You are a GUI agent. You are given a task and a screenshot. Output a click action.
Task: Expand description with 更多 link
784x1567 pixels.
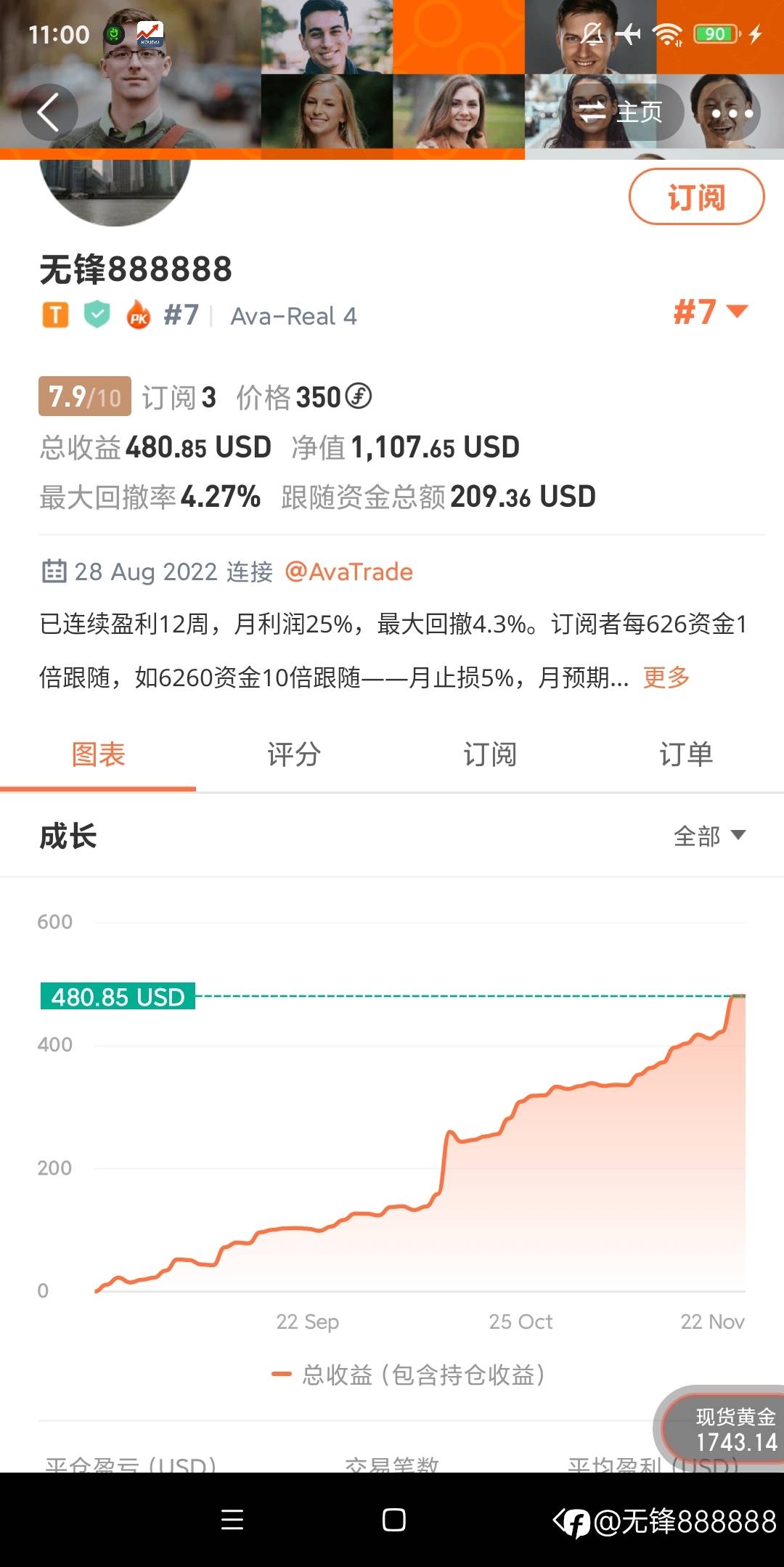pos(666,677)
